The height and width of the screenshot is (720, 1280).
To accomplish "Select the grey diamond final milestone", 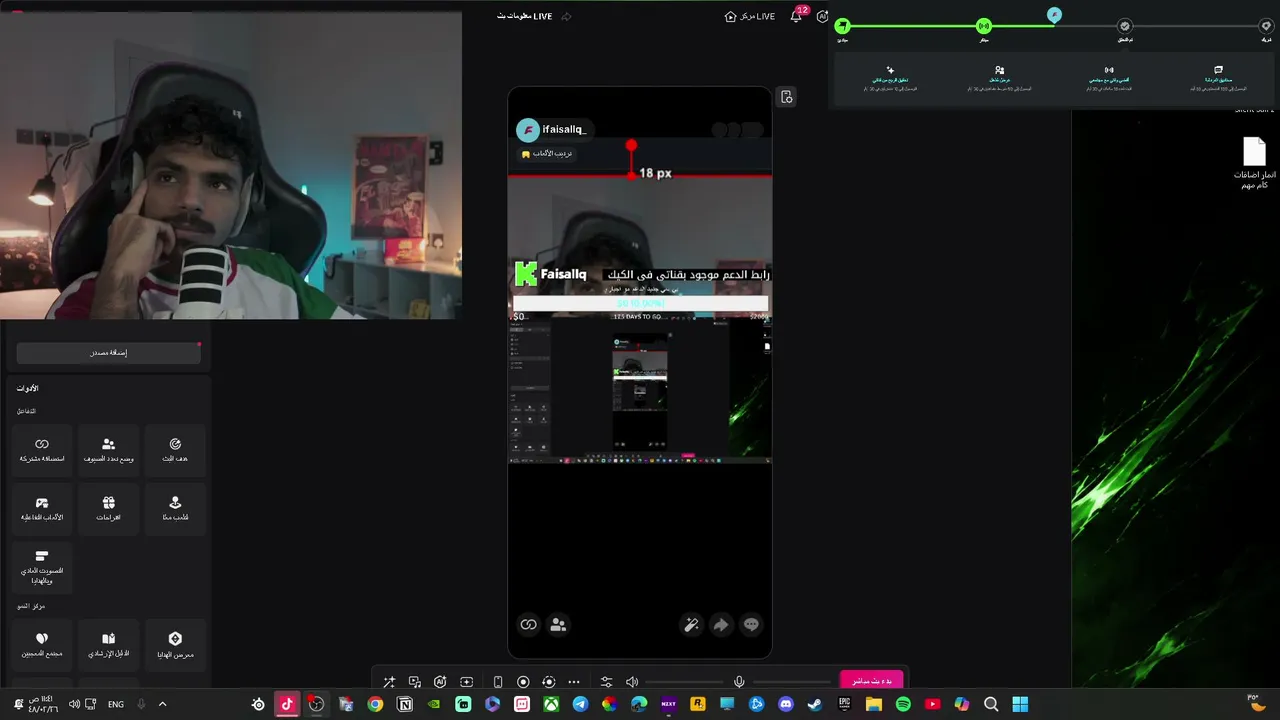I will (x=1266, y=26).
